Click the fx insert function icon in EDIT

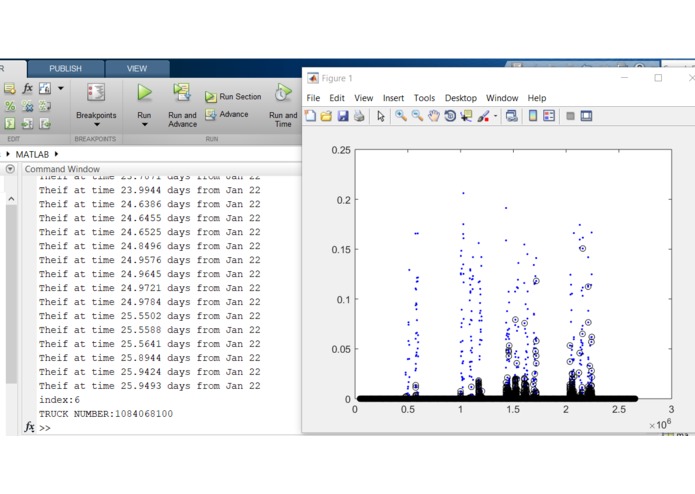[27, 88]
